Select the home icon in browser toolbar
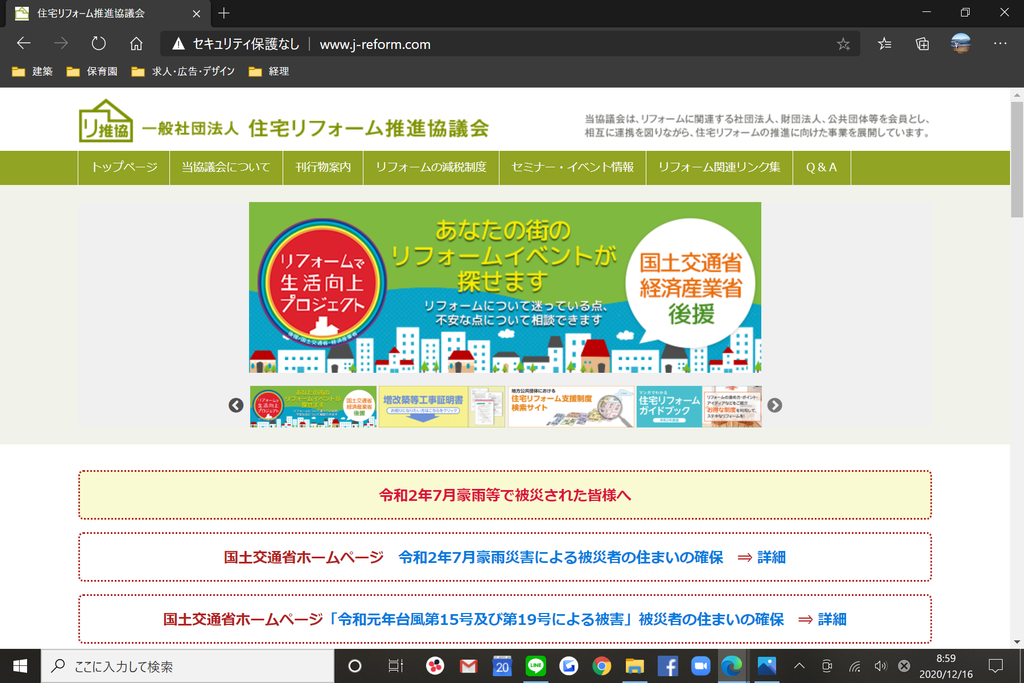This screenshot has height=683, width=1024. click(135, 43)
